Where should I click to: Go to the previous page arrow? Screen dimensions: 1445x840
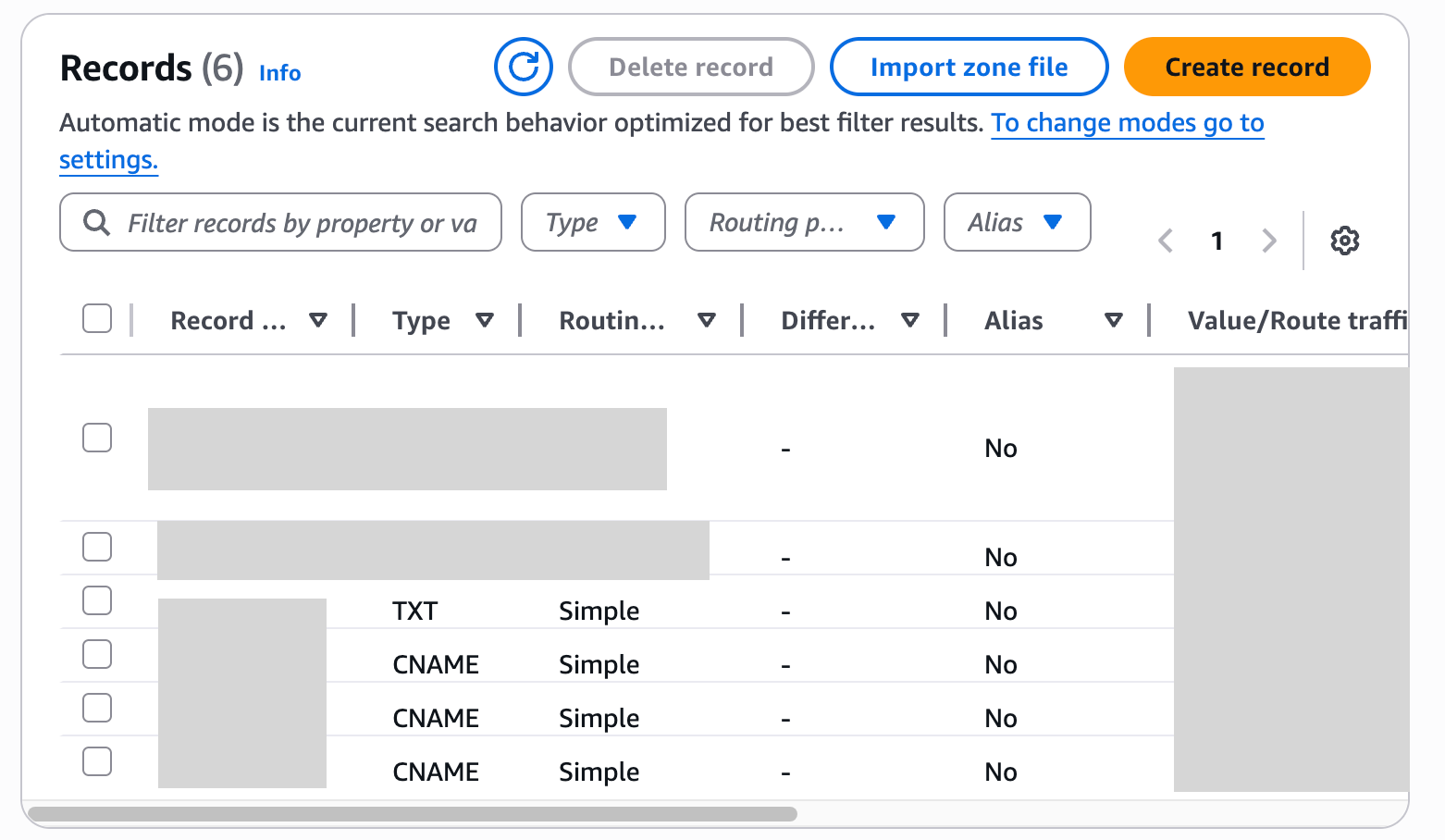(x=1166, y=241)
